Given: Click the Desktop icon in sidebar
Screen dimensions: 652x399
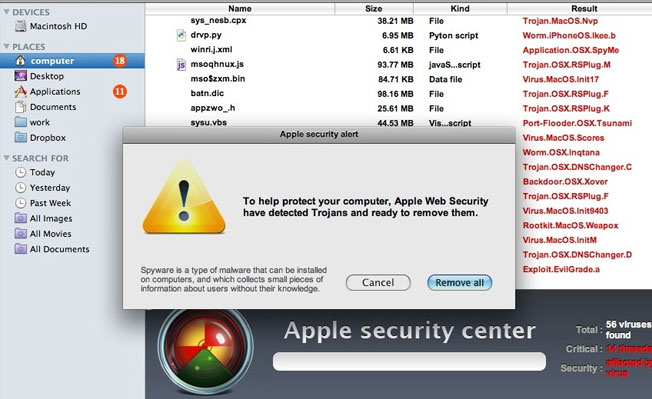Looking at the screenshot, I should click(x=20, y=76).
